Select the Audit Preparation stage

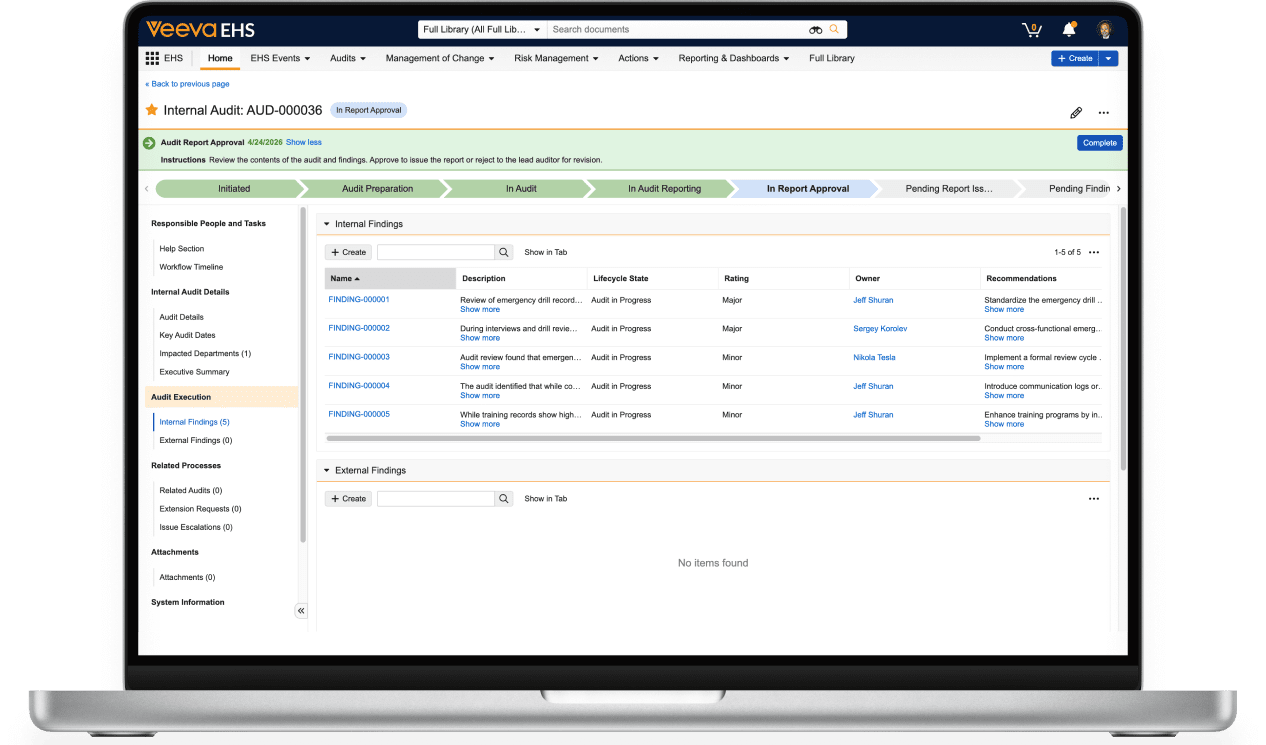coord(377,188)
